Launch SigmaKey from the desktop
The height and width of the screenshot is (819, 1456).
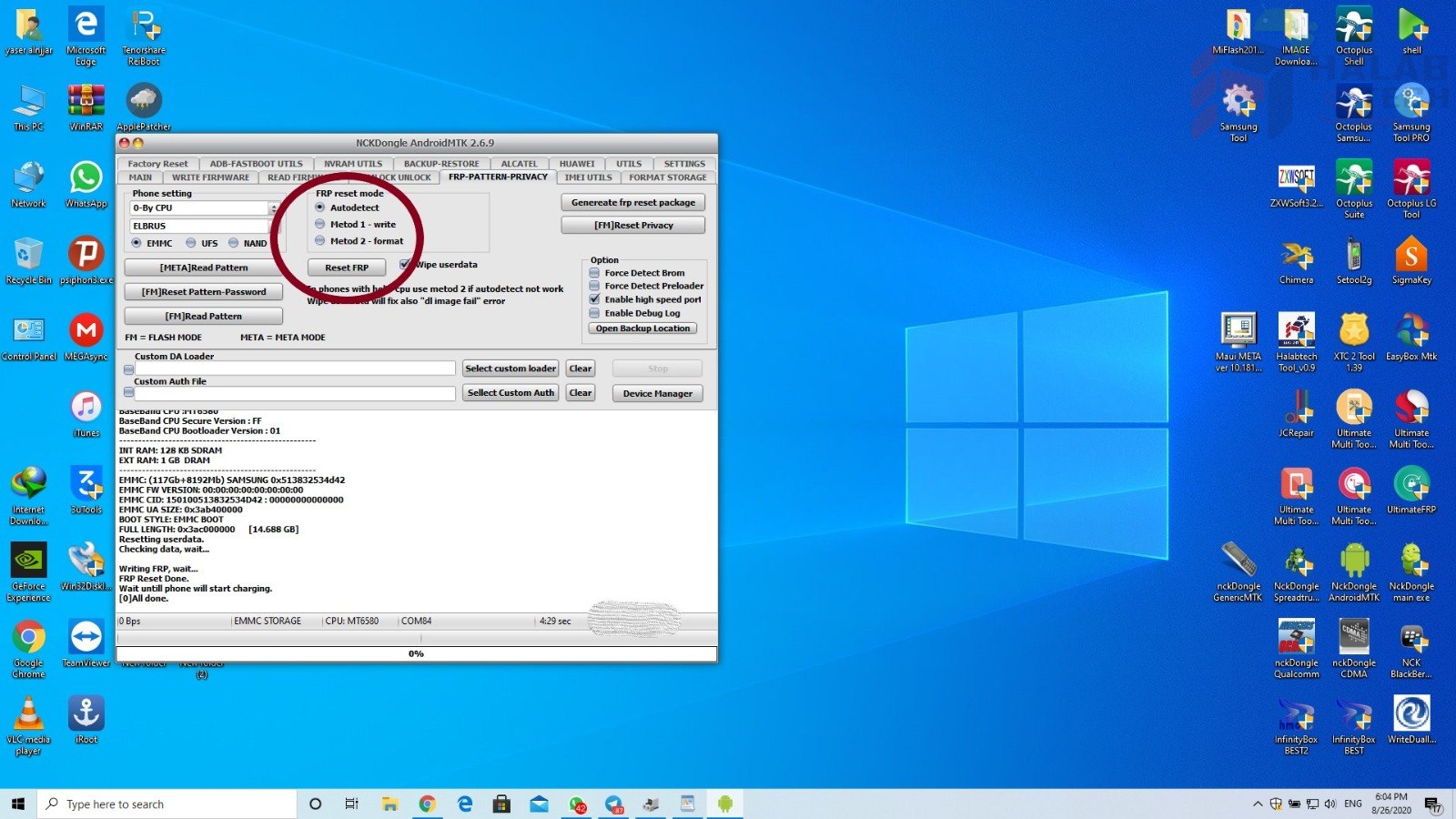click(1411, 260)
